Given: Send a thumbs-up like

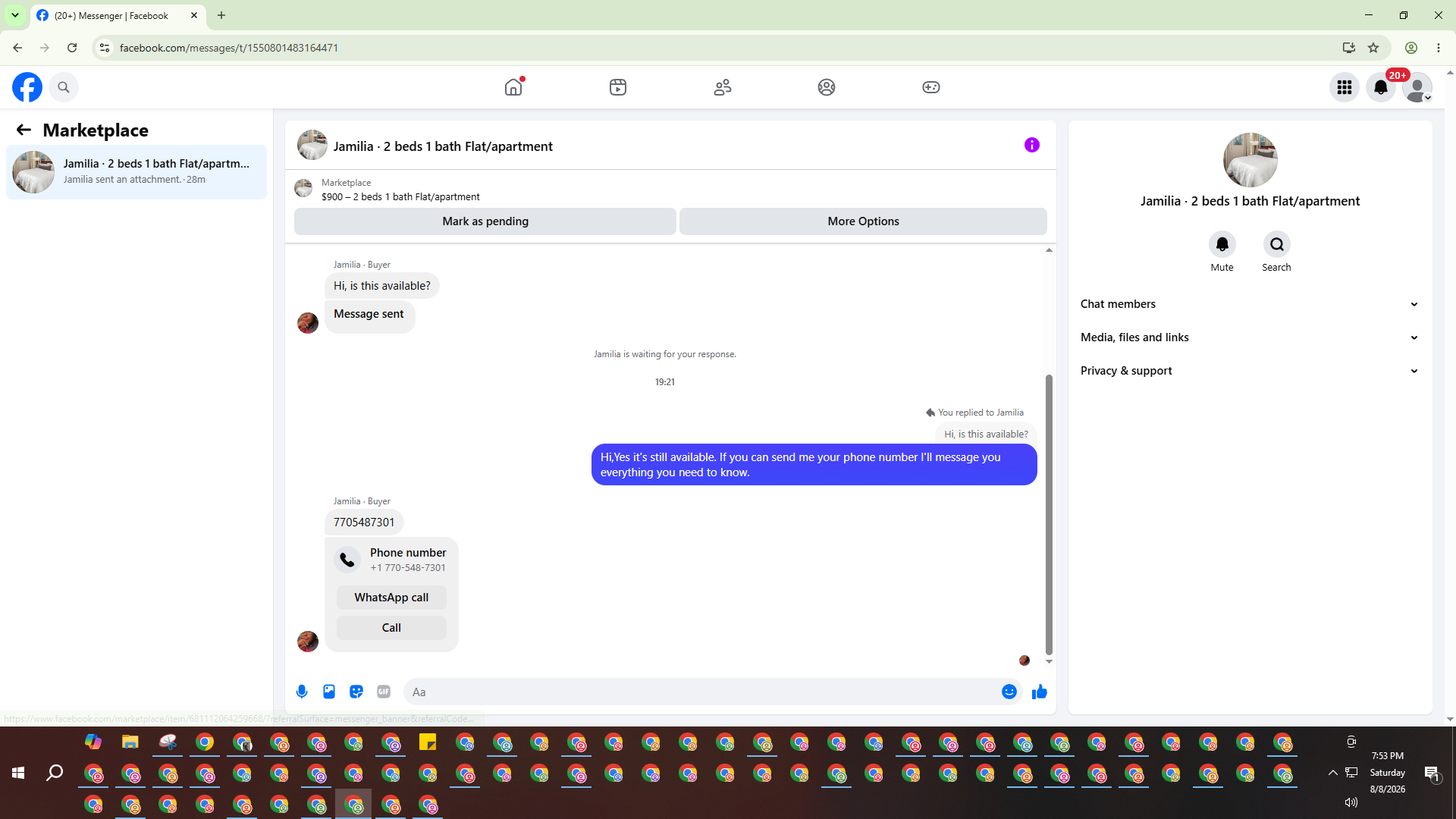Looking at the screenshot, I should click(x=1040, y=692).
